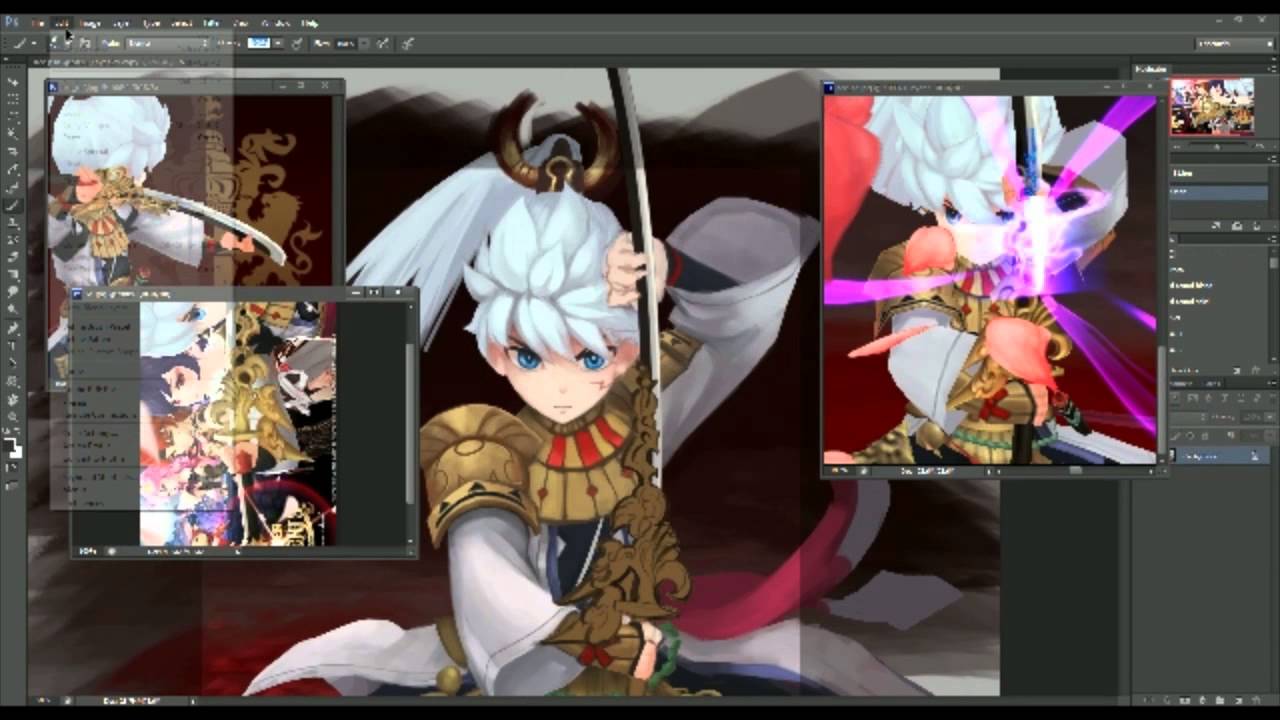
Task: Select the Clone Stamp tool
Action: pos(13,223)
